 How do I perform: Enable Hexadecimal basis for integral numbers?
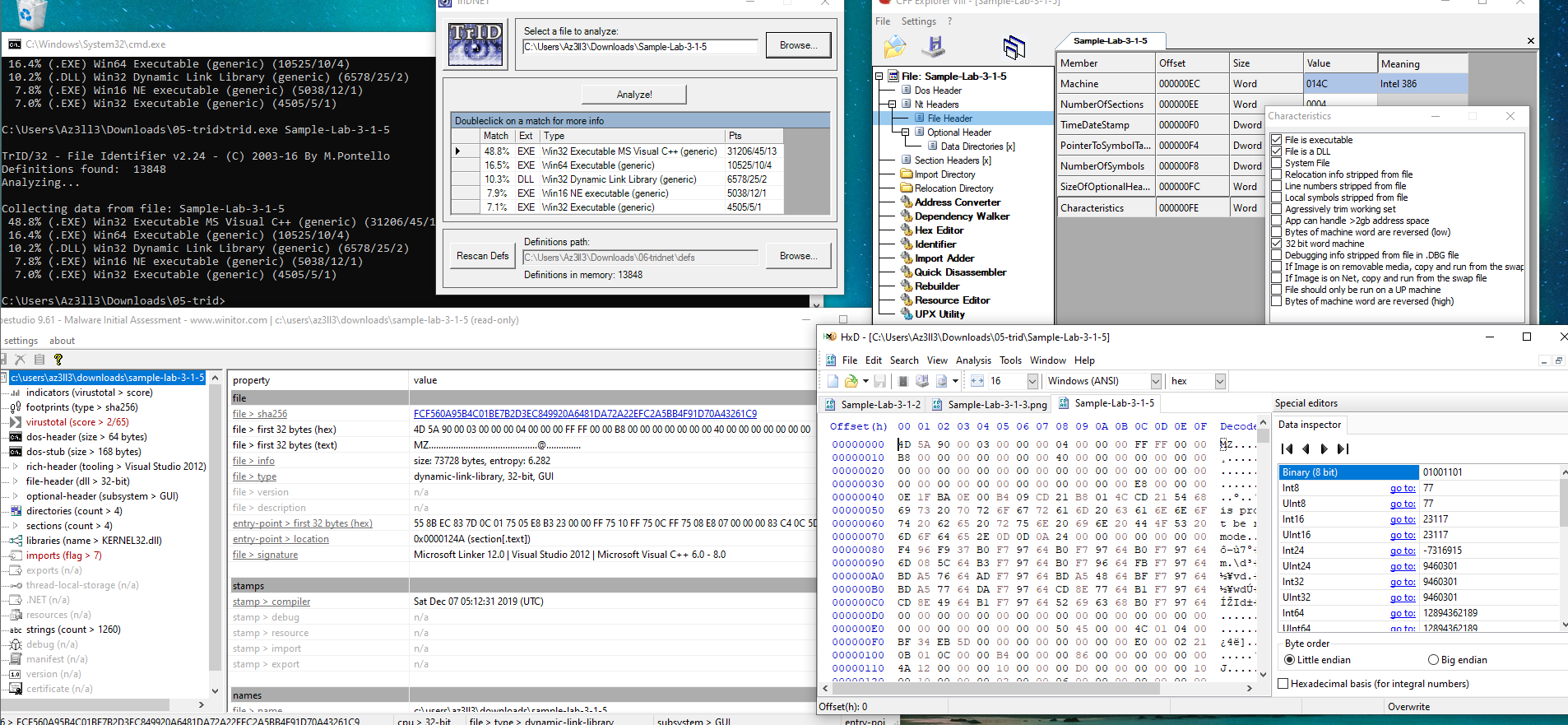1283,684
